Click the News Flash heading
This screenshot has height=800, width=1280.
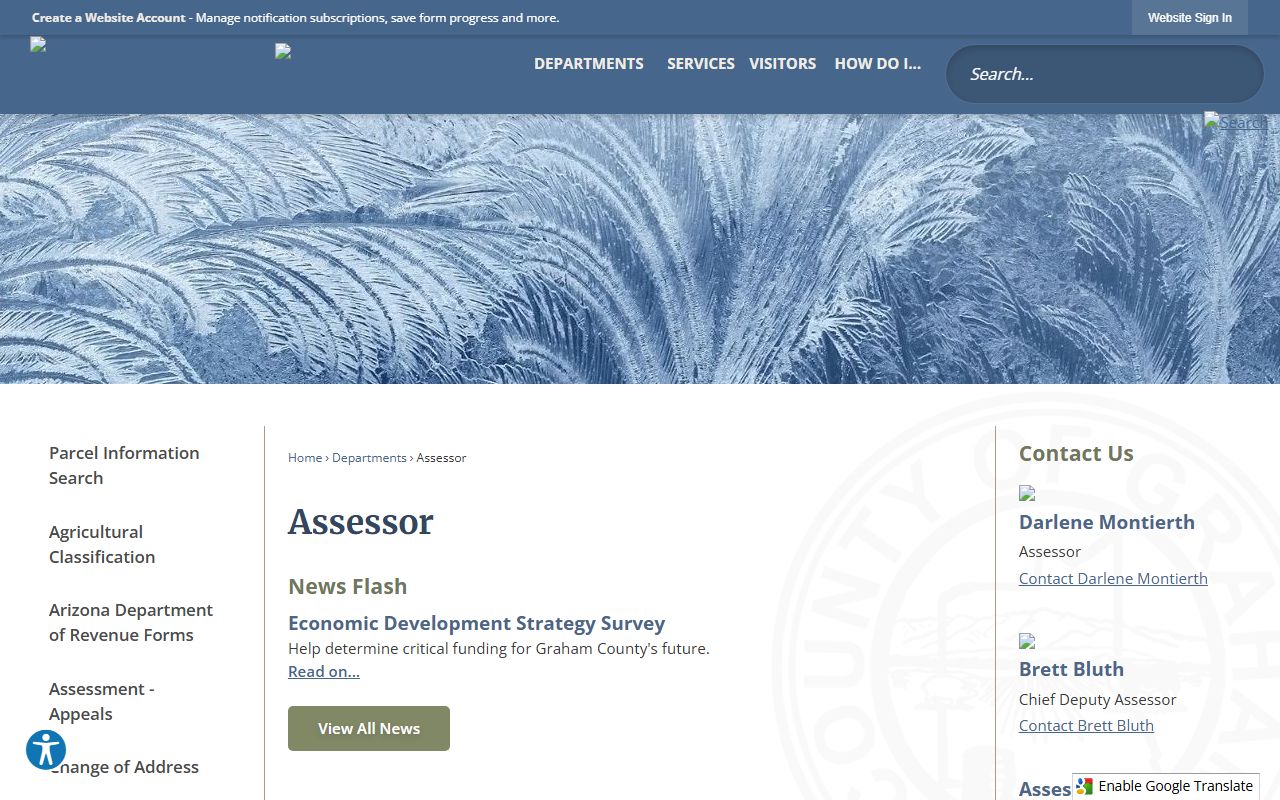[348, 586]
